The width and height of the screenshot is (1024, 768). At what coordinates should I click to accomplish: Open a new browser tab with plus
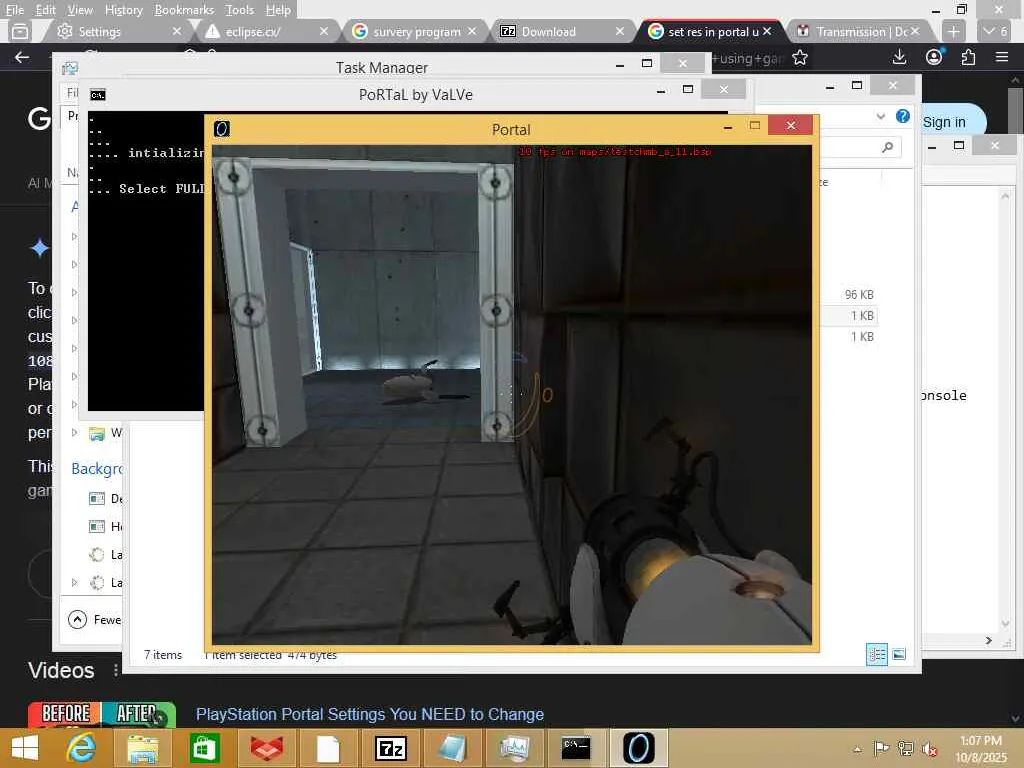pos(953,31)
